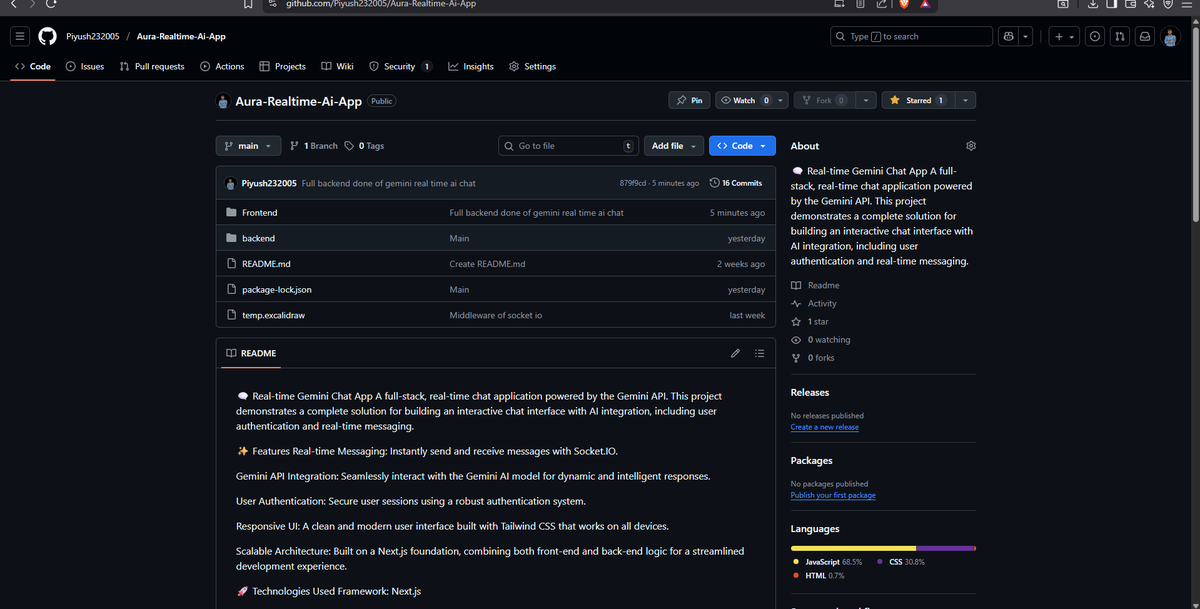This screenshot has width=1200, height=609.
Task: Click the Fork button
Action: coord(823,100)
